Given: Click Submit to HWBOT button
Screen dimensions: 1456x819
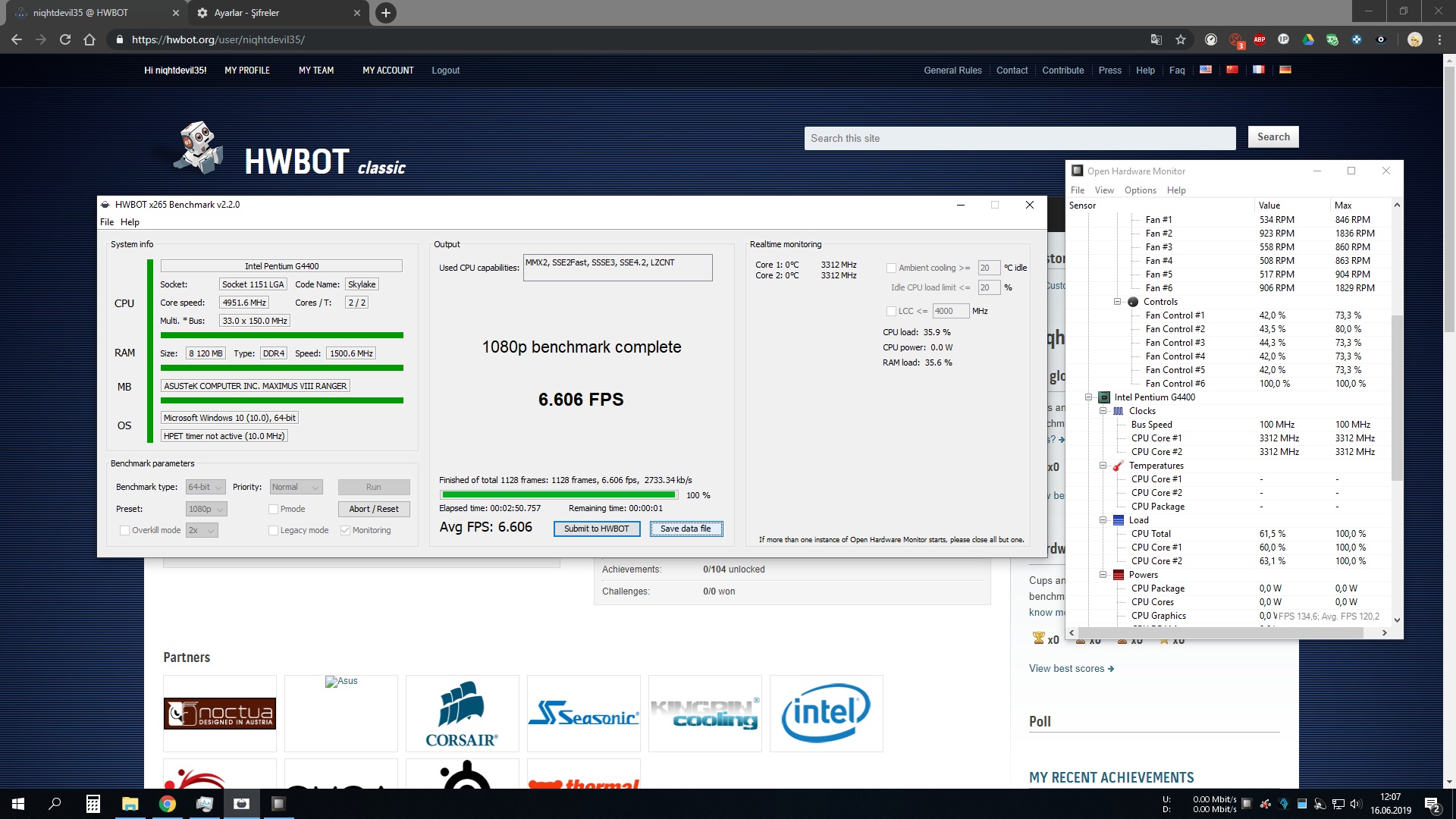Looking at the screenshot, I should coord(596,529).
